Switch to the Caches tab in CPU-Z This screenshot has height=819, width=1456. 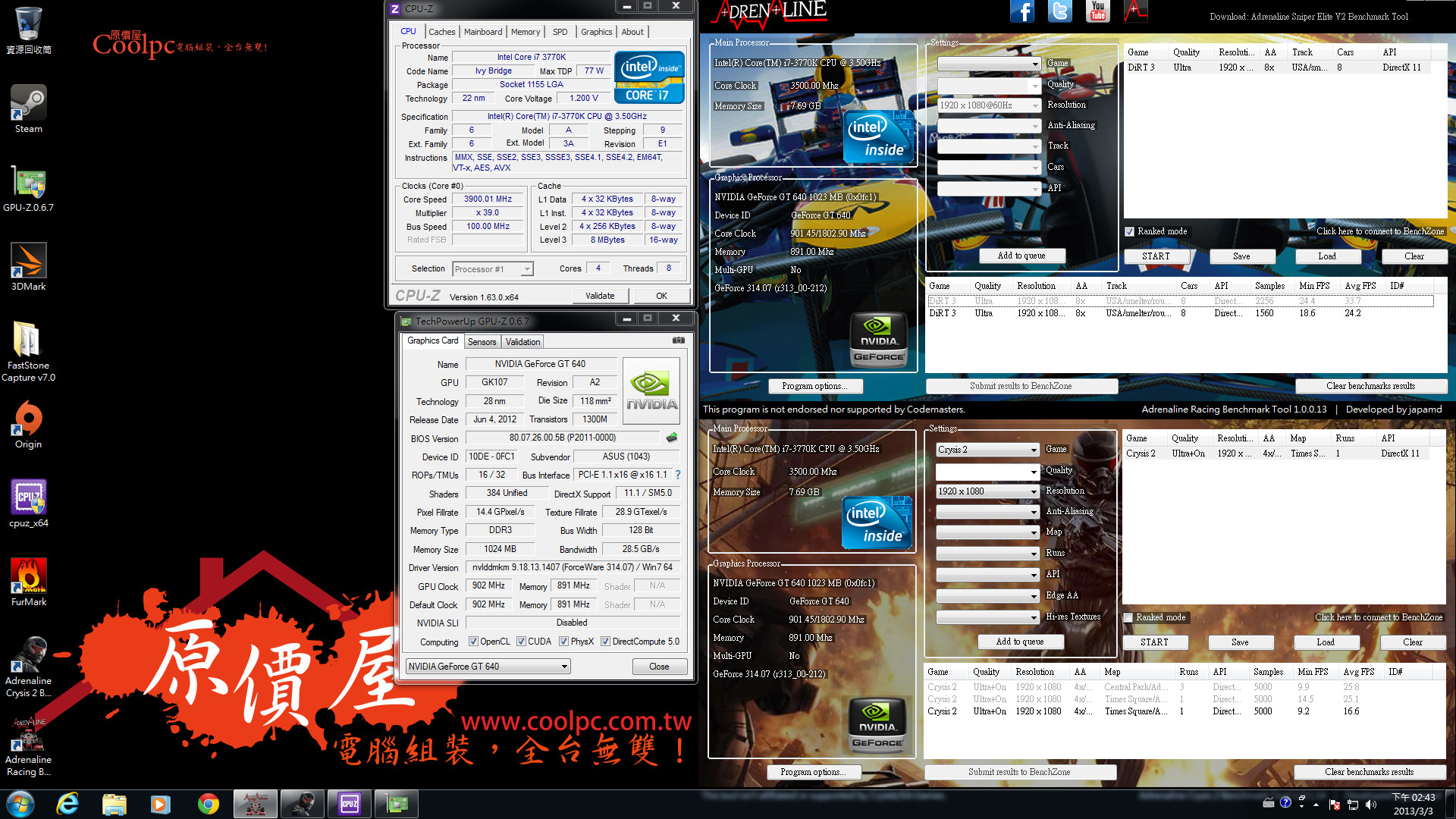click(x=441, y=32)
